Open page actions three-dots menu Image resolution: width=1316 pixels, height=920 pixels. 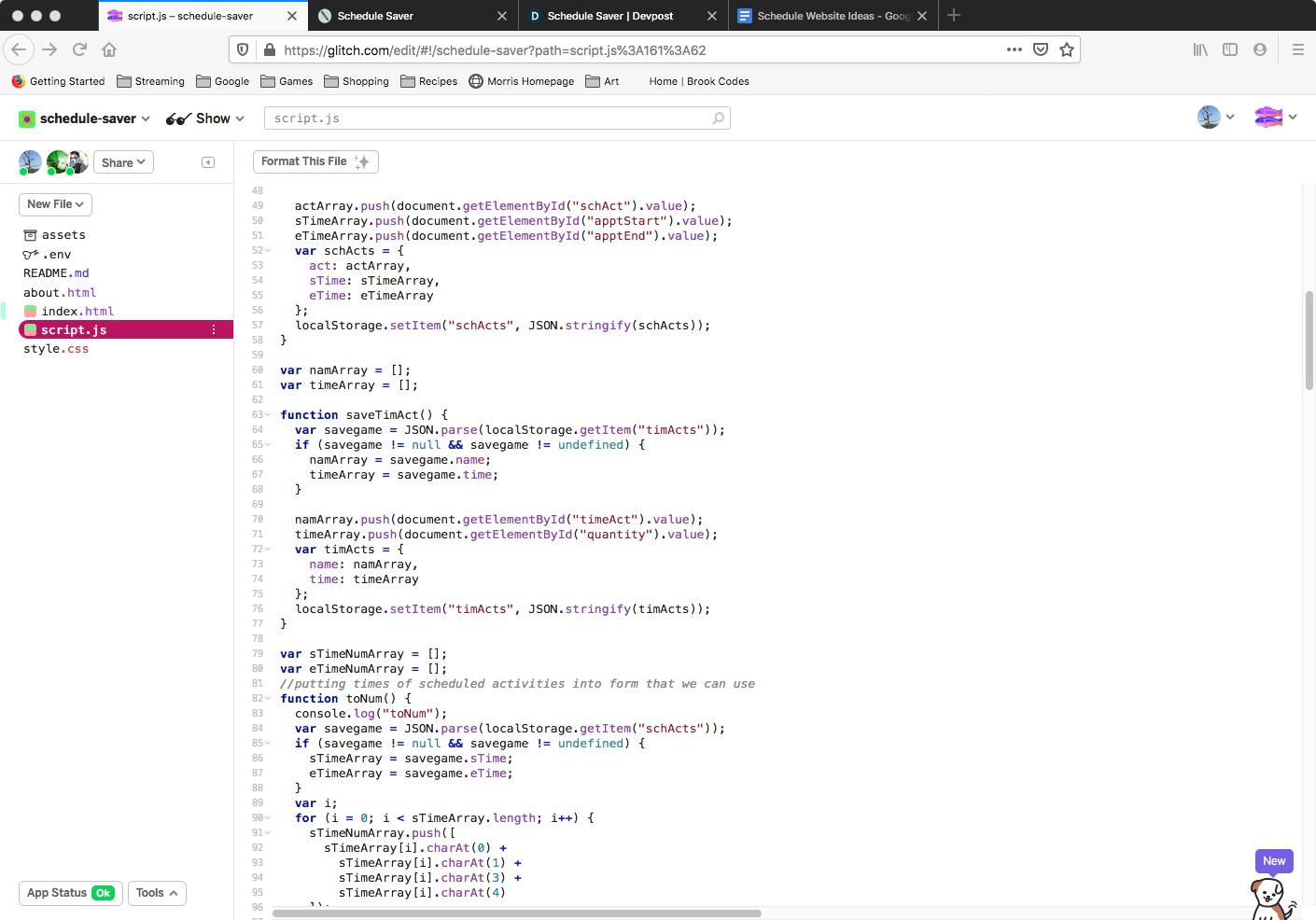click(1015, 49)
